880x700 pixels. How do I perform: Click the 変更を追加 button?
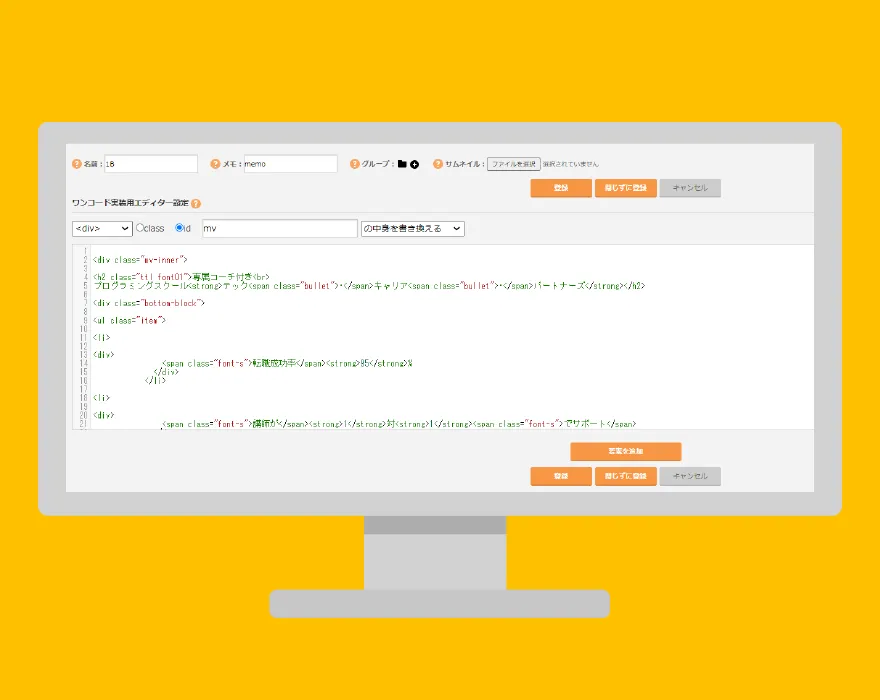click(625, 452)
